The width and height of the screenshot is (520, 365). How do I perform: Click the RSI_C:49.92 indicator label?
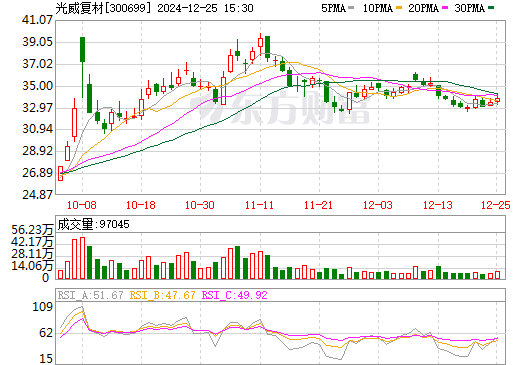(235, 295)
